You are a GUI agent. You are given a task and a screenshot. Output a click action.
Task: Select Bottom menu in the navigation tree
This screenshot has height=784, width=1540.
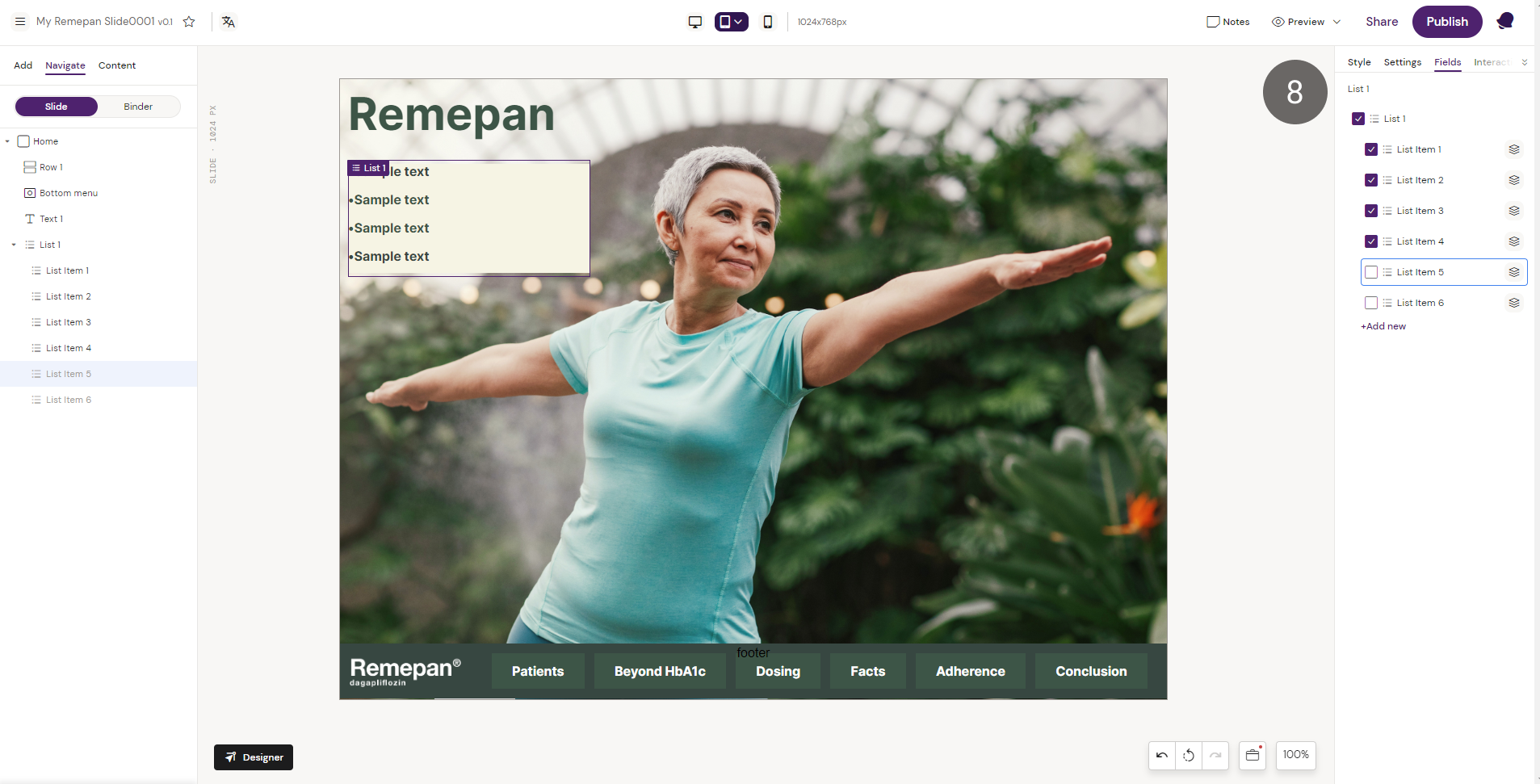(x=69, y=193)
